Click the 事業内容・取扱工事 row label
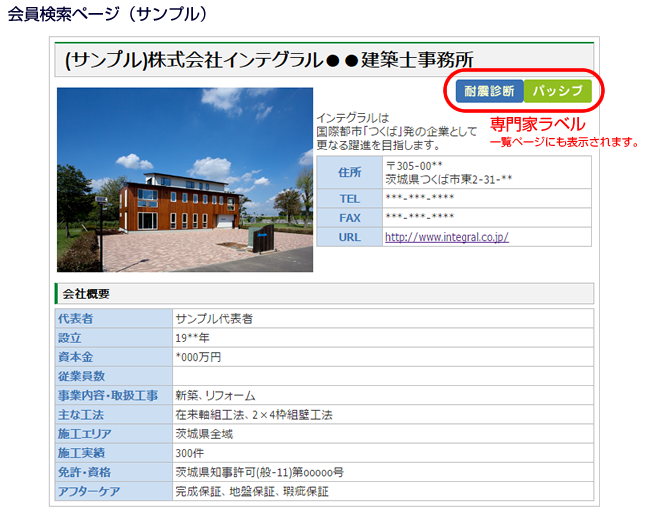Screen dimensions: 648x517 click(114, 395)
